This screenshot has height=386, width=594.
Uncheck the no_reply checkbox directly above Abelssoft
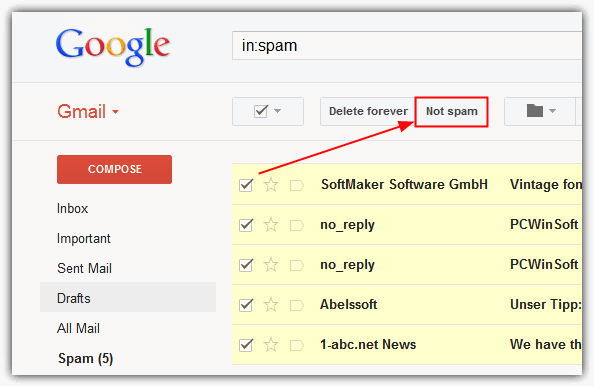point(246,265)
